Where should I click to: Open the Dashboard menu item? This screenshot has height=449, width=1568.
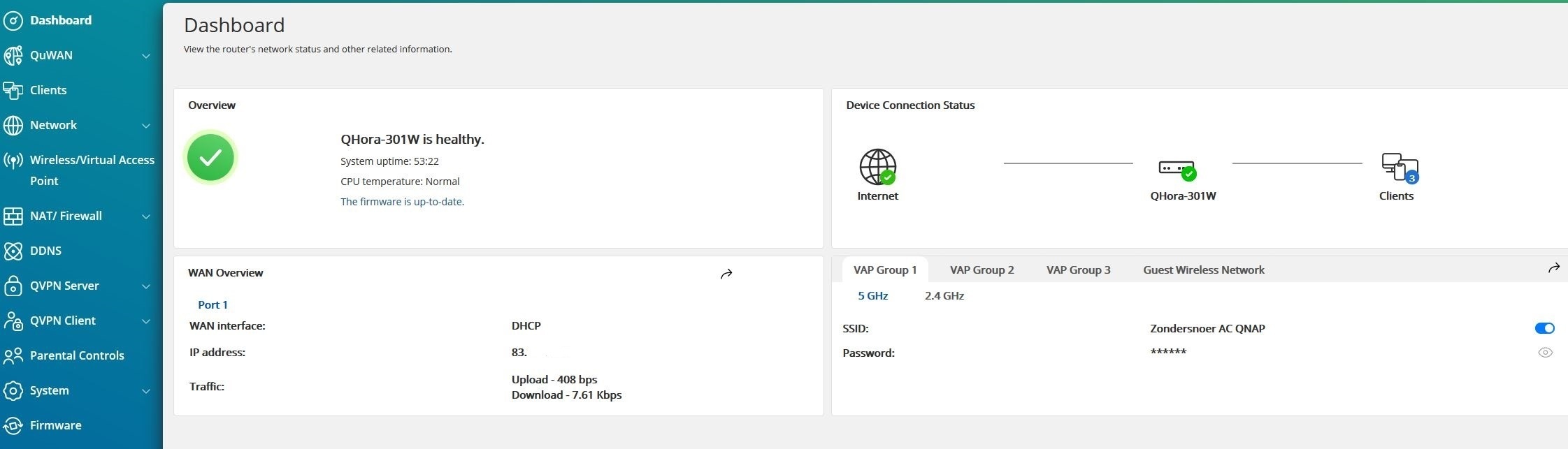(61, 20)
